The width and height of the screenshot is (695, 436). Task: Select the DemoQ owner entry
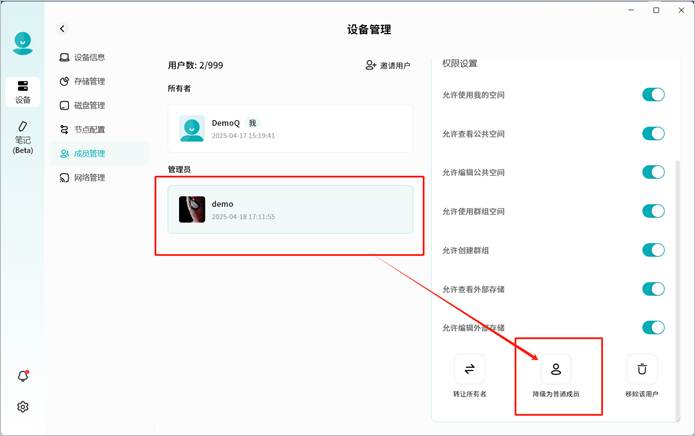pyautogui.click(x=290, y=128)
